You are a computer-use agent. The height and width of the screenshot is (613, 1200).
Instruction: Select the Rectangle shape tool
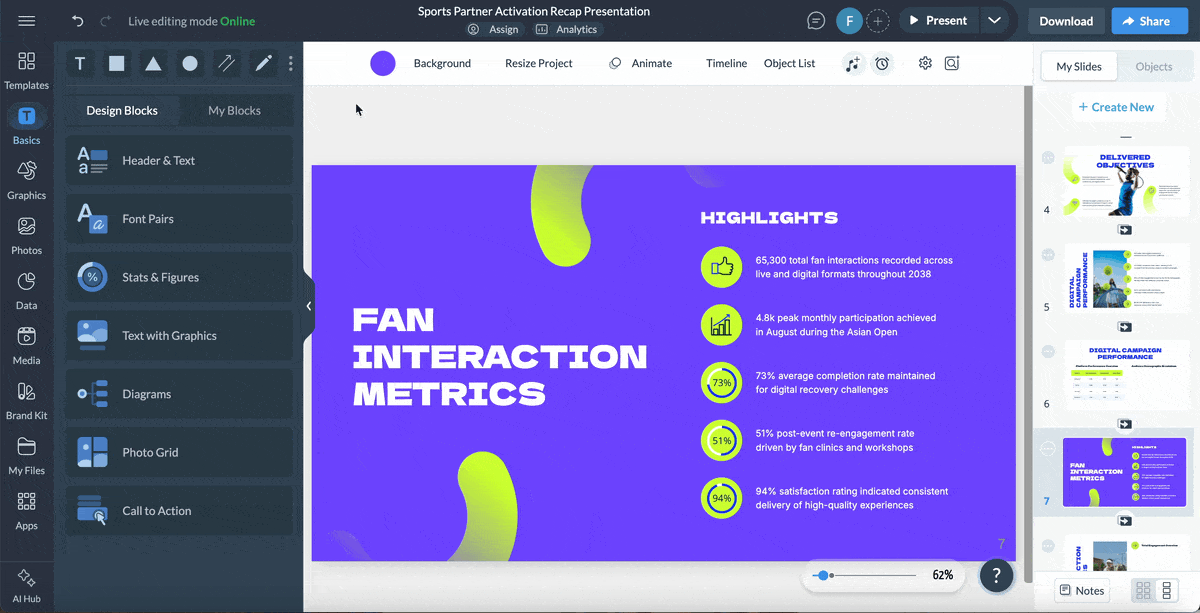(116, 63)
